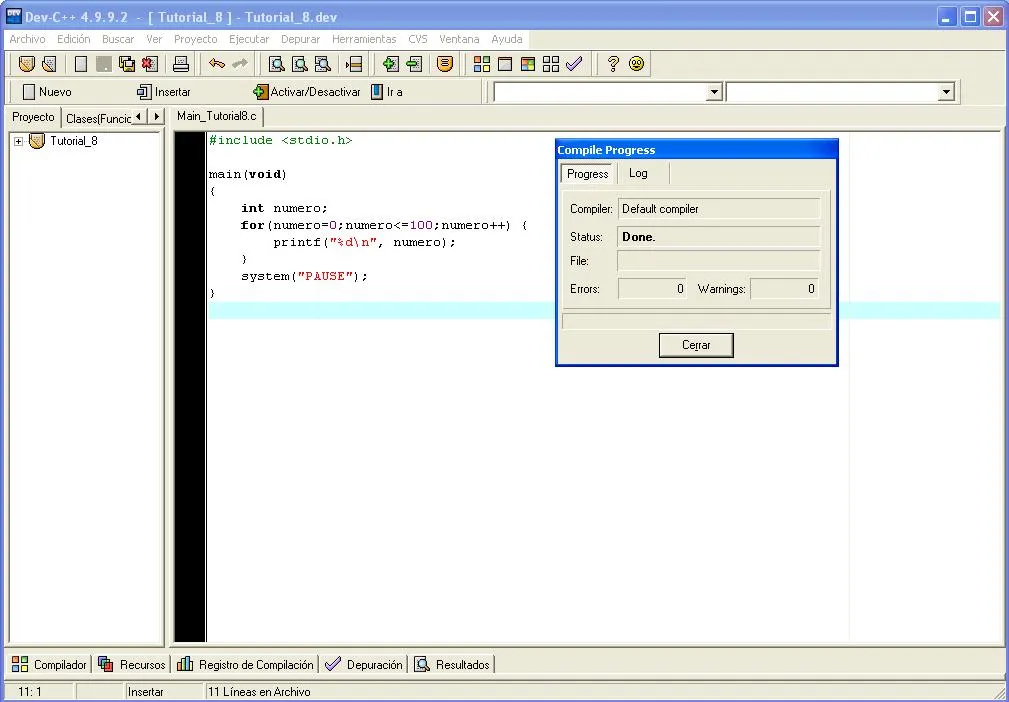Click the red X Close File icon
Image resolution: width=1009 pixels, height=702 pixels.
click(150, 64)
